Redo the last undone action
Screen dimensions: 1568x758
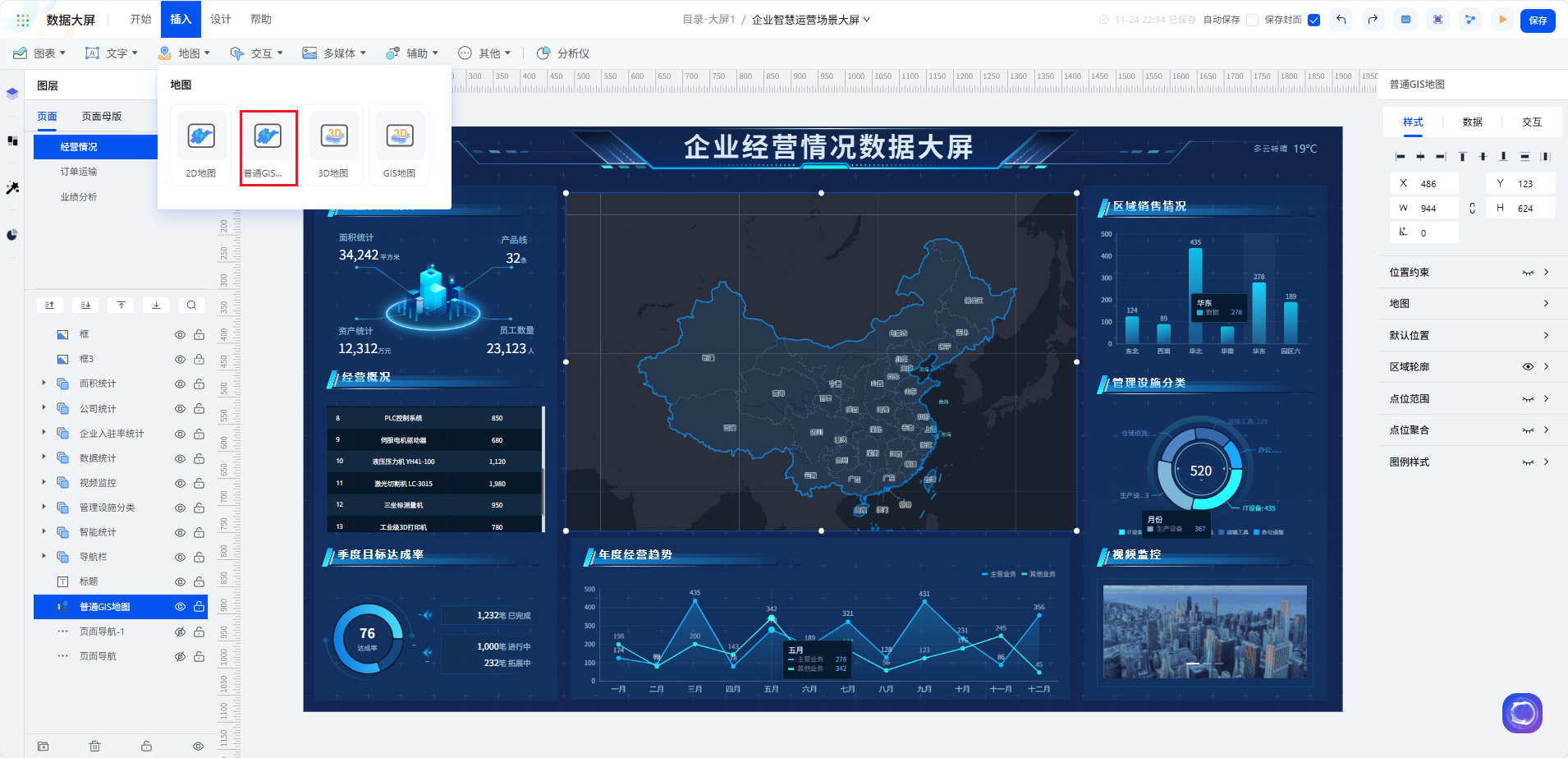pos(1373,20)
